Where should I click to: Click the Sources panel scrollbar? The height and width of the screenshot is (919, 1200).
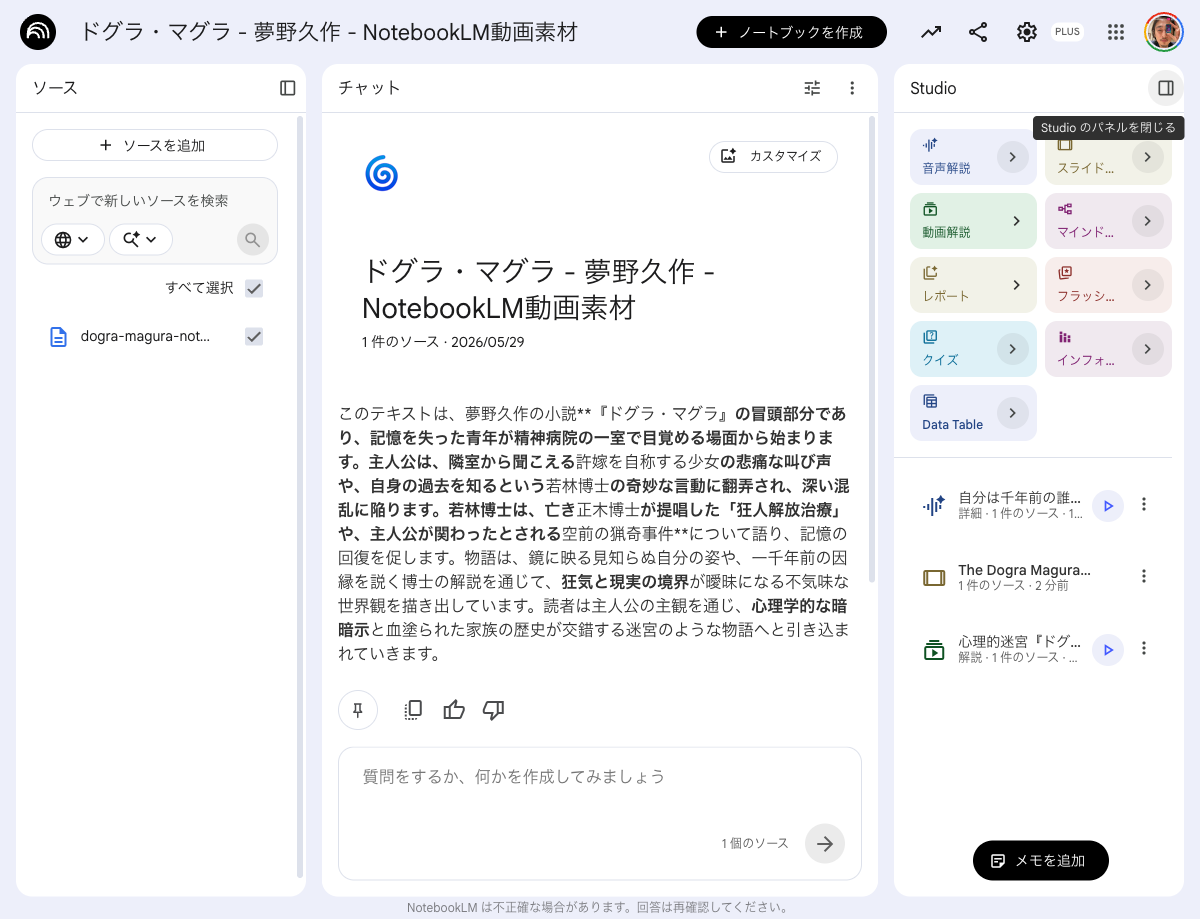point(300,497)
